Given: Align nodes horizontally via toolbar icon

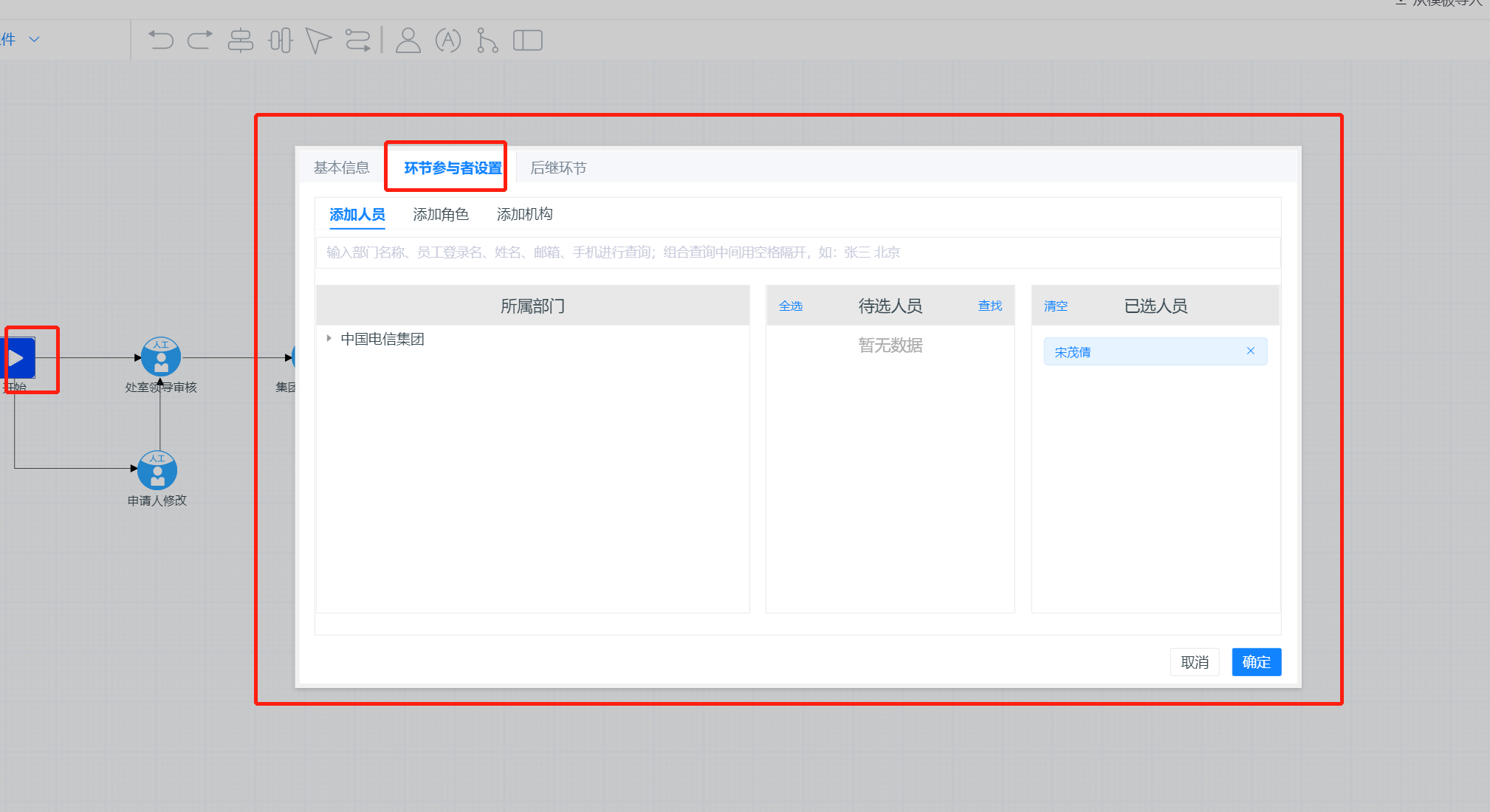Looking at the screenshot, I should pyautogui.click(x=240, y=40).
